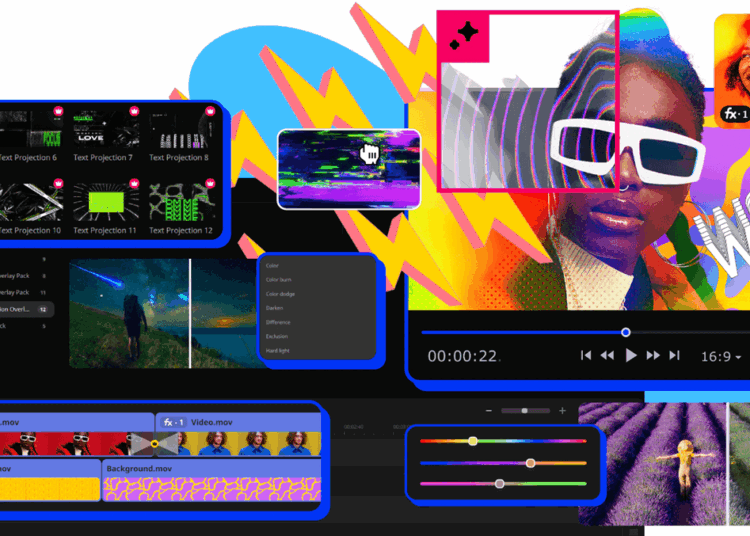Select the red-tinted sunglasses clip on the timeline
Viewport: 750px width, 536px height.
77,434
